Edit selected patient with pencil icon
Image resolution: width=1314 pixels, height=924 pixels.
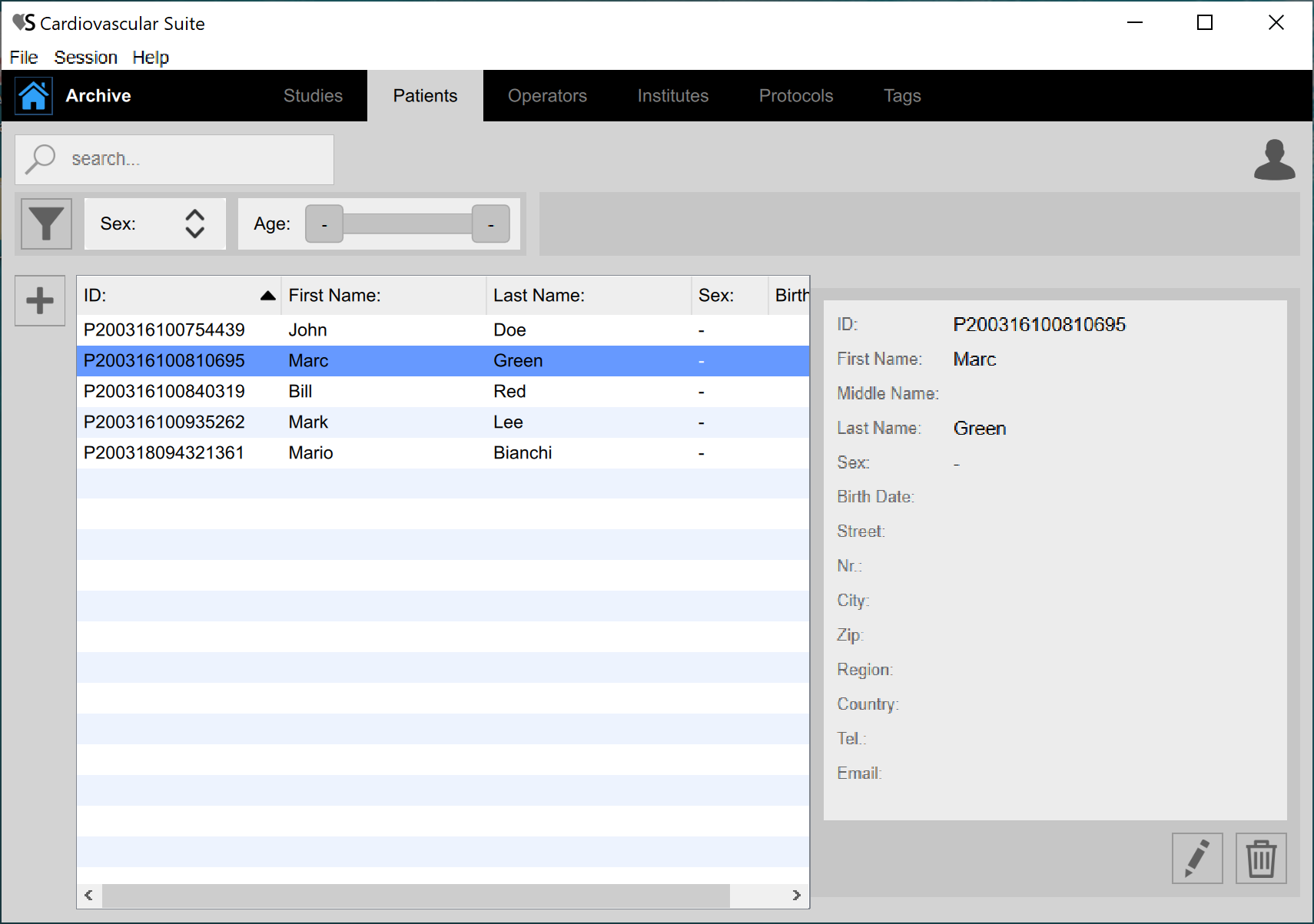[1196, 858]
